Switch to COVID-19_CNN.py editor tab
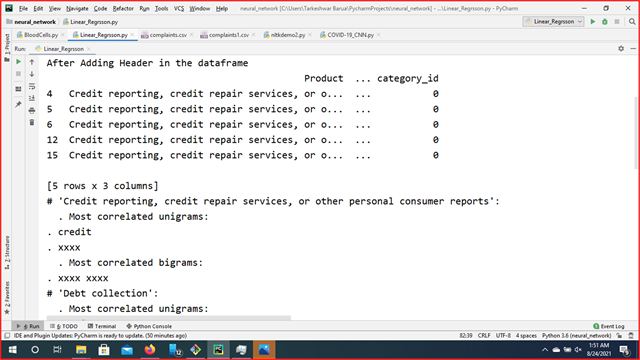 (x=350, y=35)
